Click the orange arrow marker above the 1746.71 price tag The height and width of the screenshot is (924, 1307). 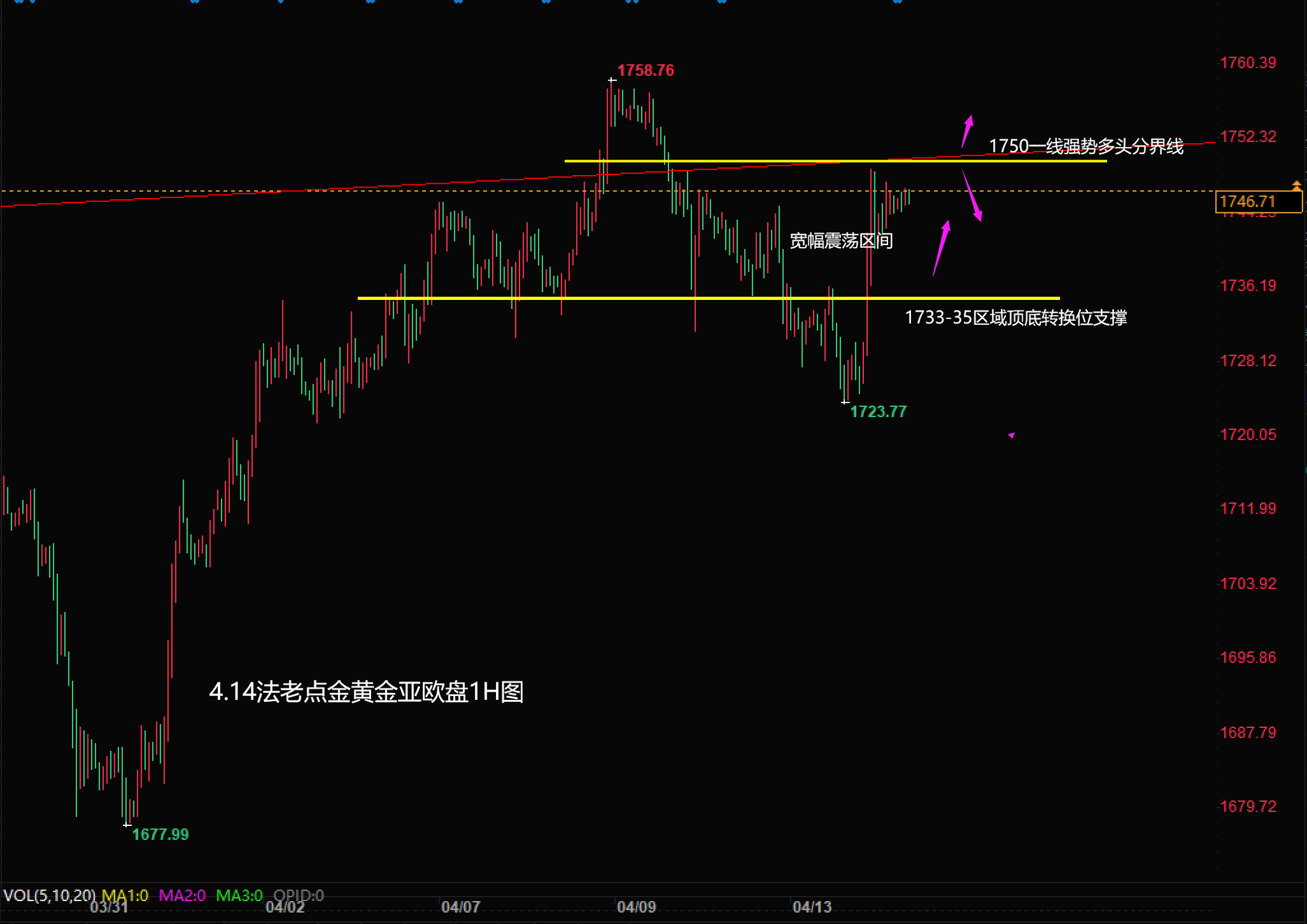(x=1297, y=186)
